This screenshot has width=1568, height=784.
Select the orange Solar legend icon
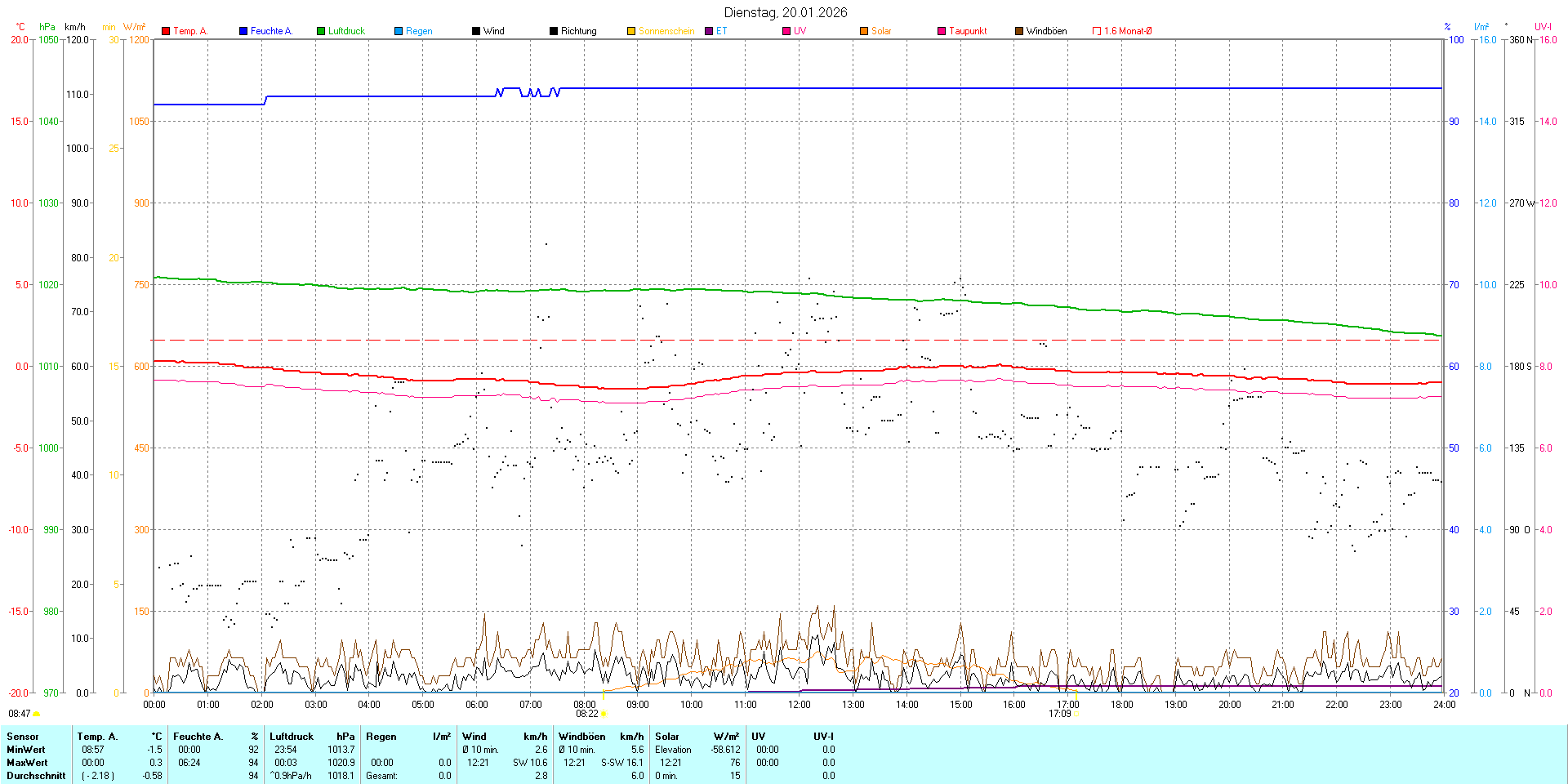tap(864, 31)
